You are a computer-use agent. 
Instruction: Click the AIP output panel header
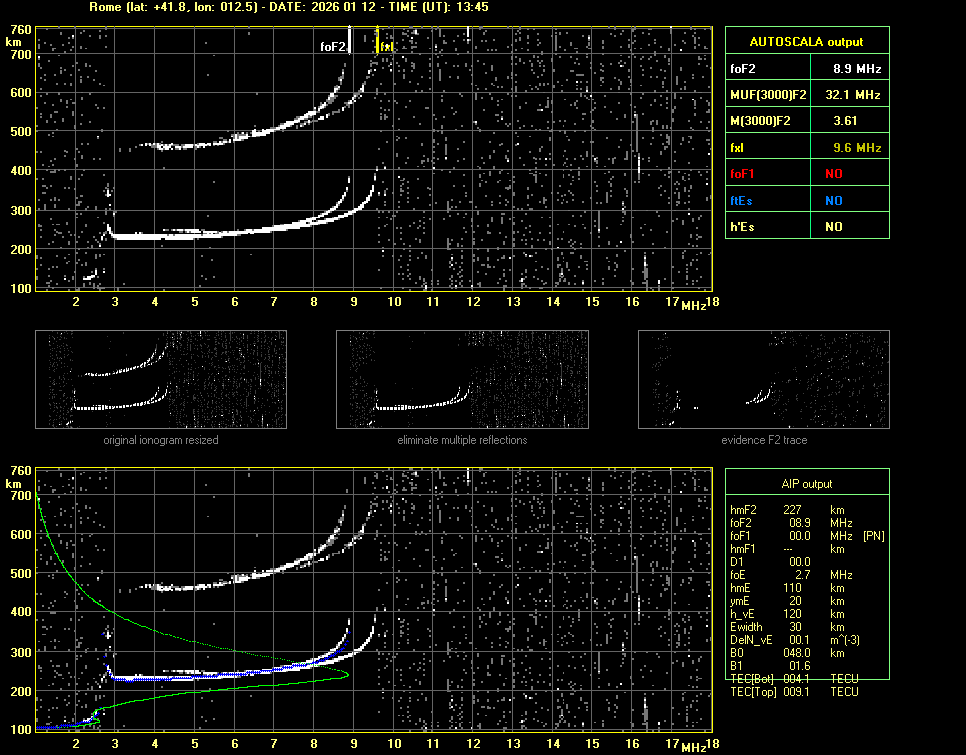[806, 484]
